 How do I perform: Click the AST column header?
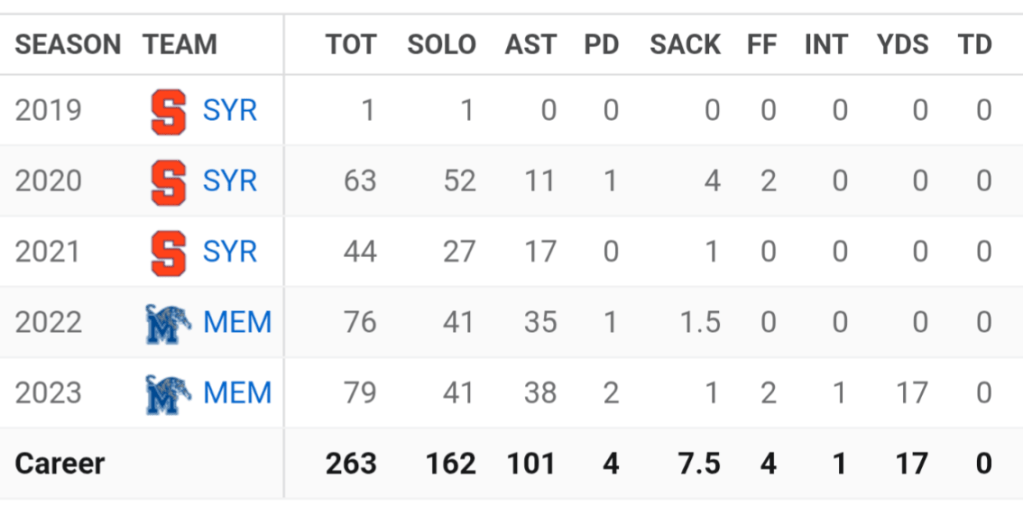[x=530, y=45]
